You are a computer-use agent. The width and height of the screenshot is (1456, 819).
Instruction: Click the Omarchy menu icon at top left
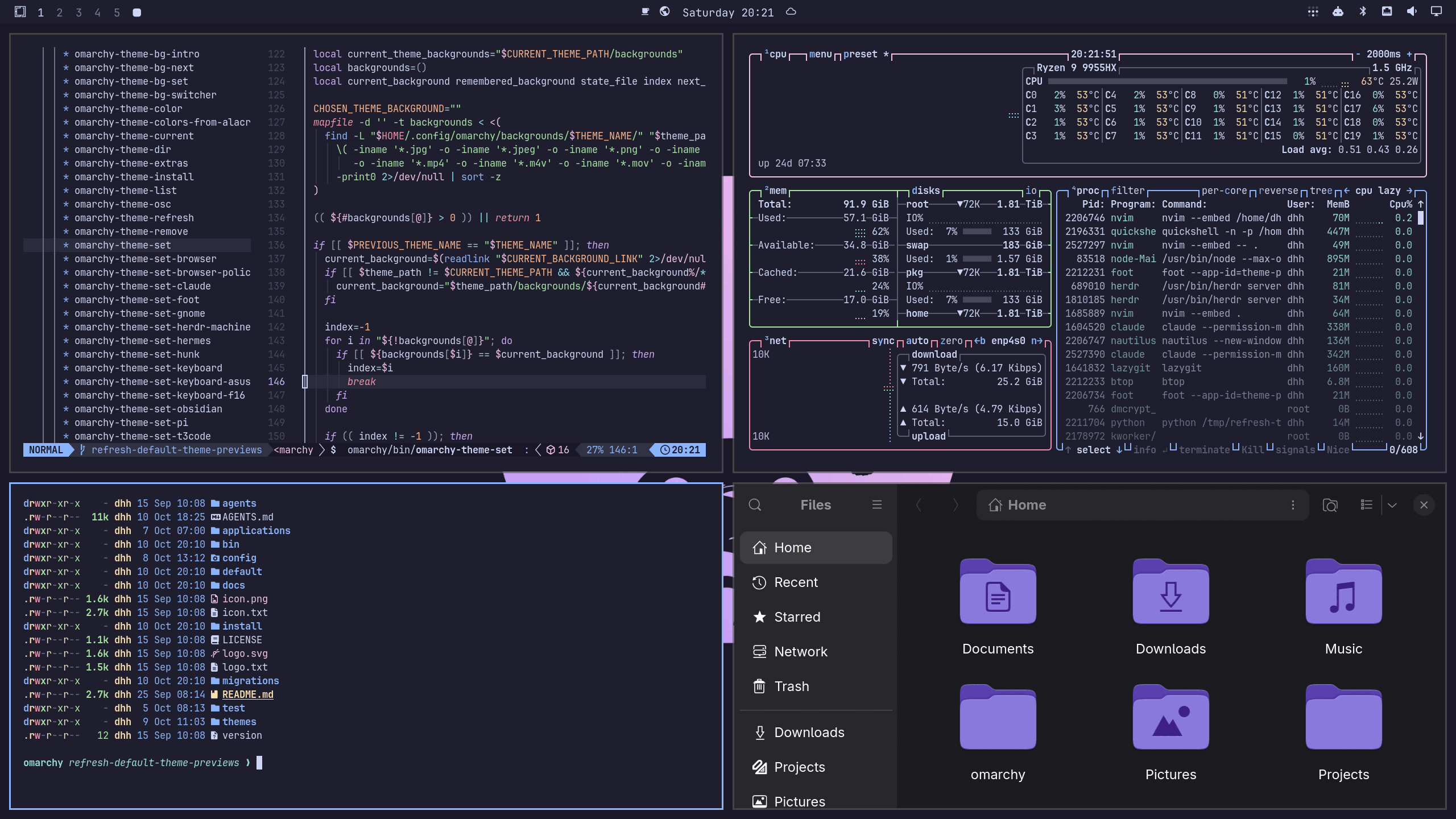click(20, 12)
